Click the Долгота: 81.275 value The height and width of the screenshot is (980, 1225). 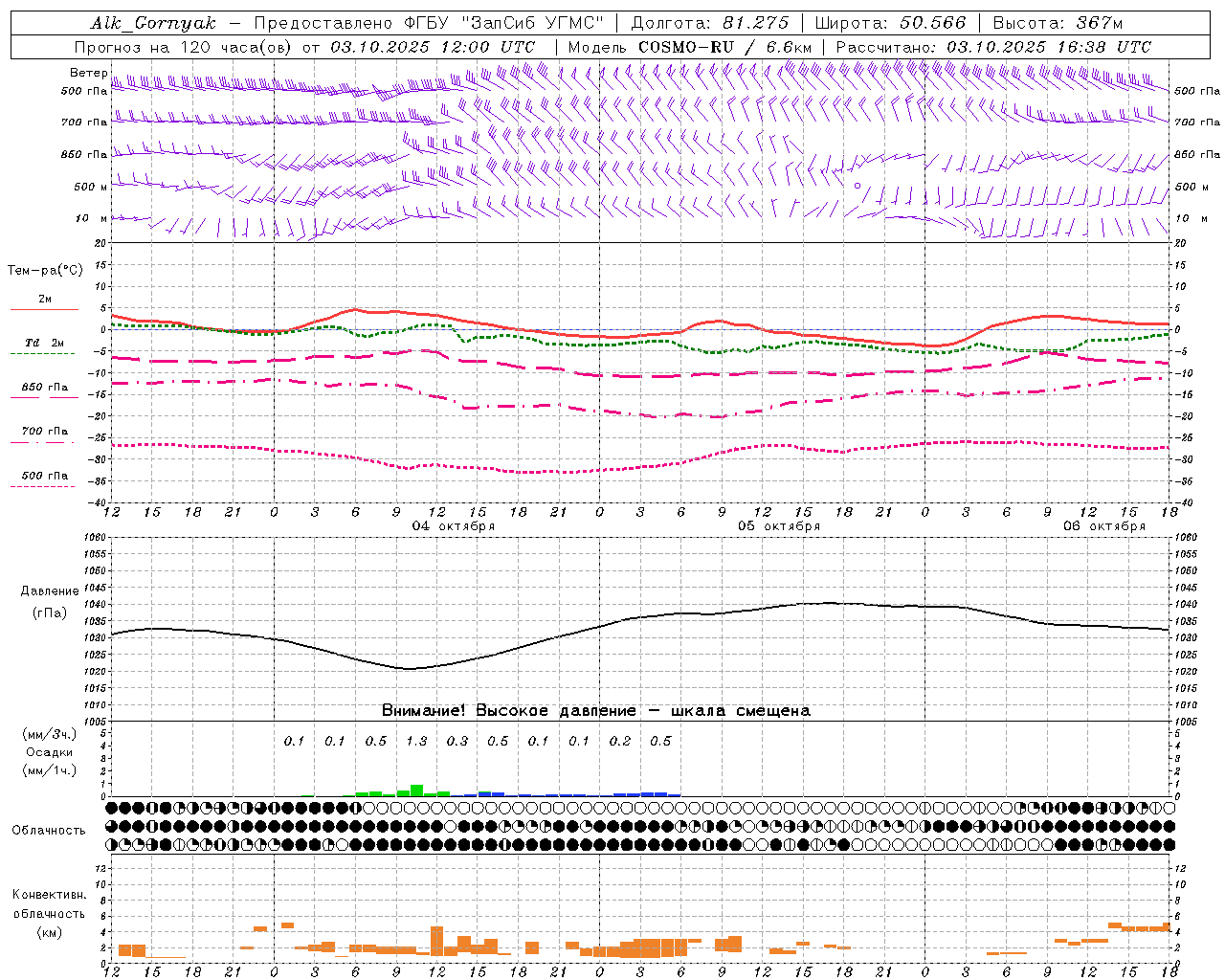coord(710,23)
